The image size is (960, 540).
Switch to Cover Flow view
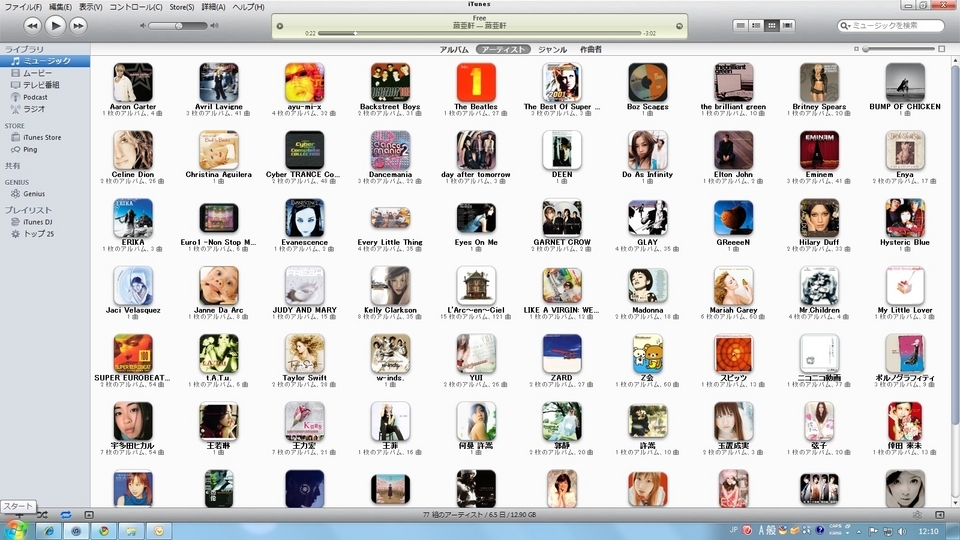(787, 26)
